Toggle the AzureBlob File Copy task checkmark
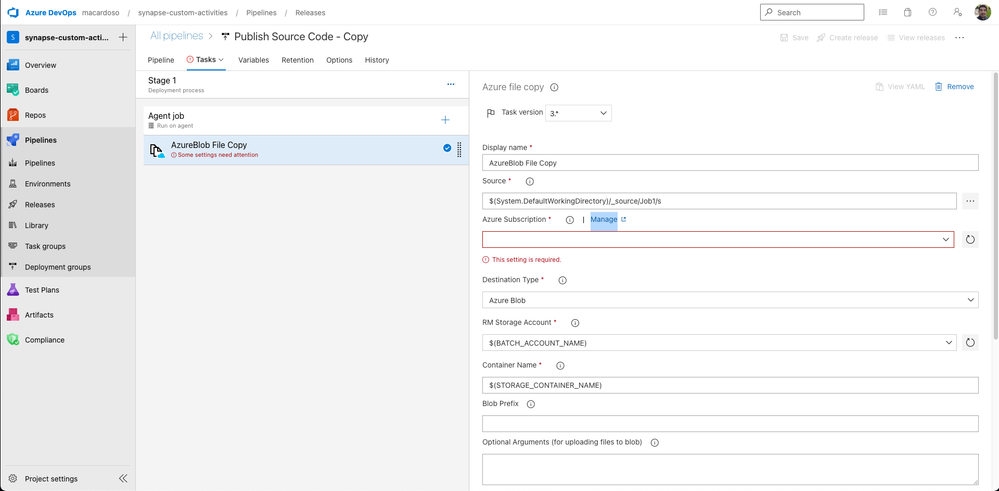Image resolution: width=999 pixels, height=491 pixels. pyautogui.click(x=447, y=148)
